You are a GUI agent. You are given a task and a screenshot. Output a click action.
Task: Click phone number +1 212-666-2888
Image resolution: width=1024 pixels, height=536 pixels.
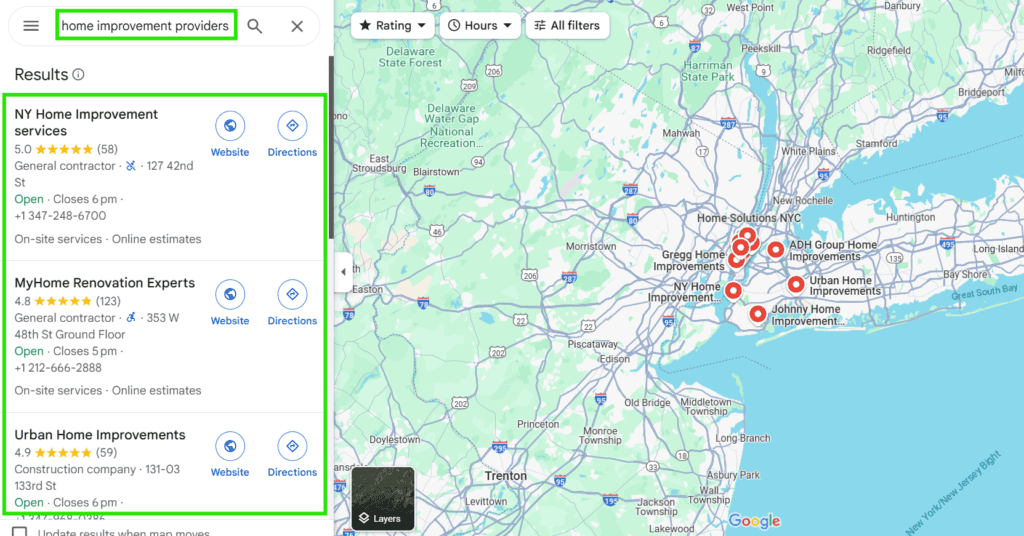[58, 368]
